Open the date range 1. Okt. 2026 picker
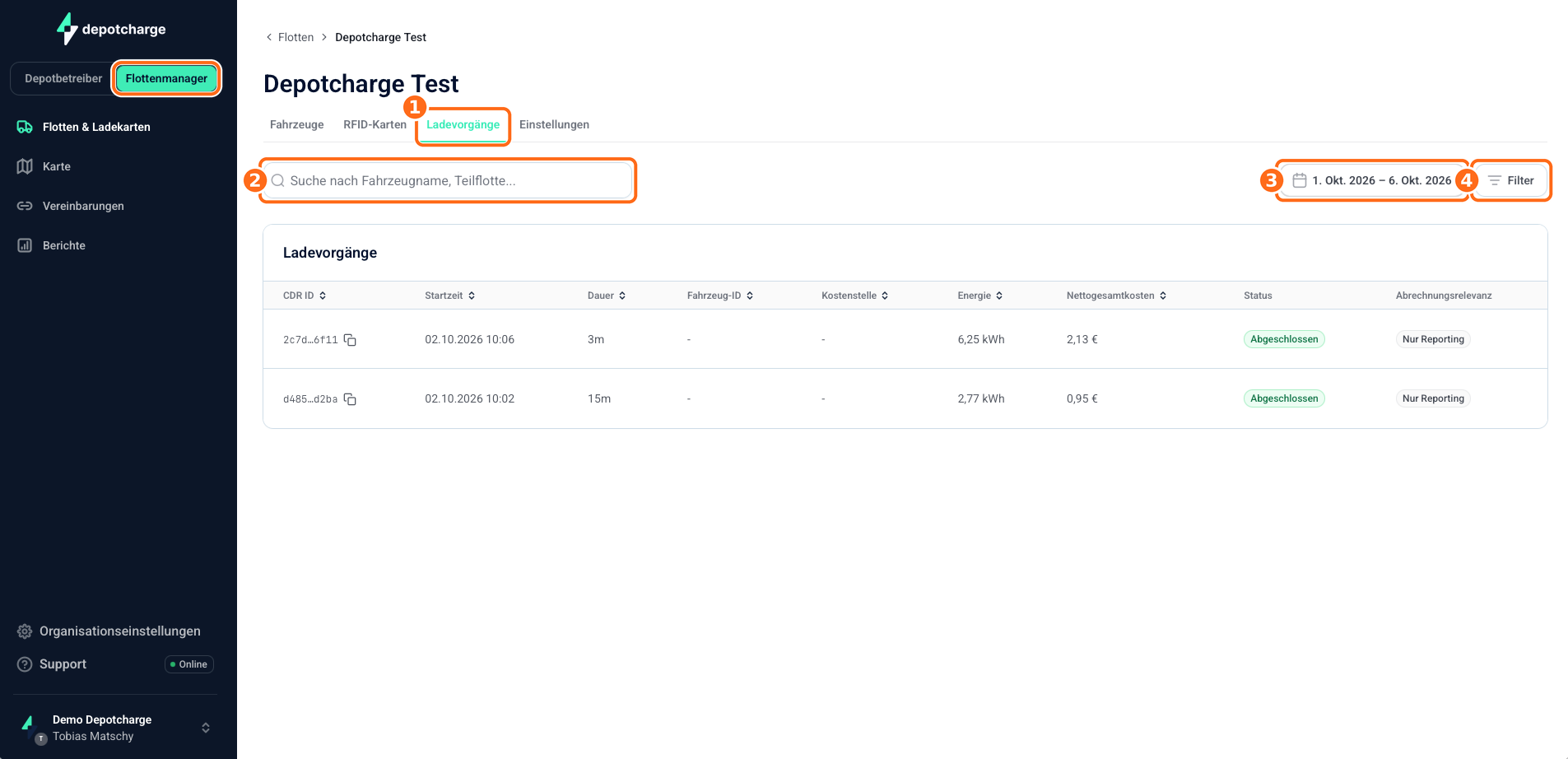Screen dimensions: 1568x759 coord(1373,180)
